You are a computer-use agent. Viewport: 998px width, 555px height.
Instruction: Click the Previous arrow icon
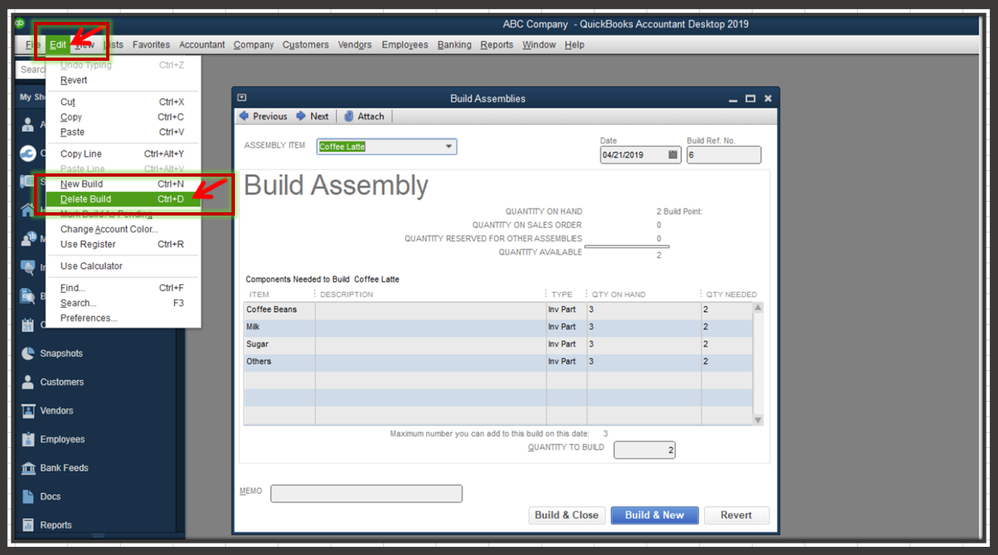(x=244, y=116)
